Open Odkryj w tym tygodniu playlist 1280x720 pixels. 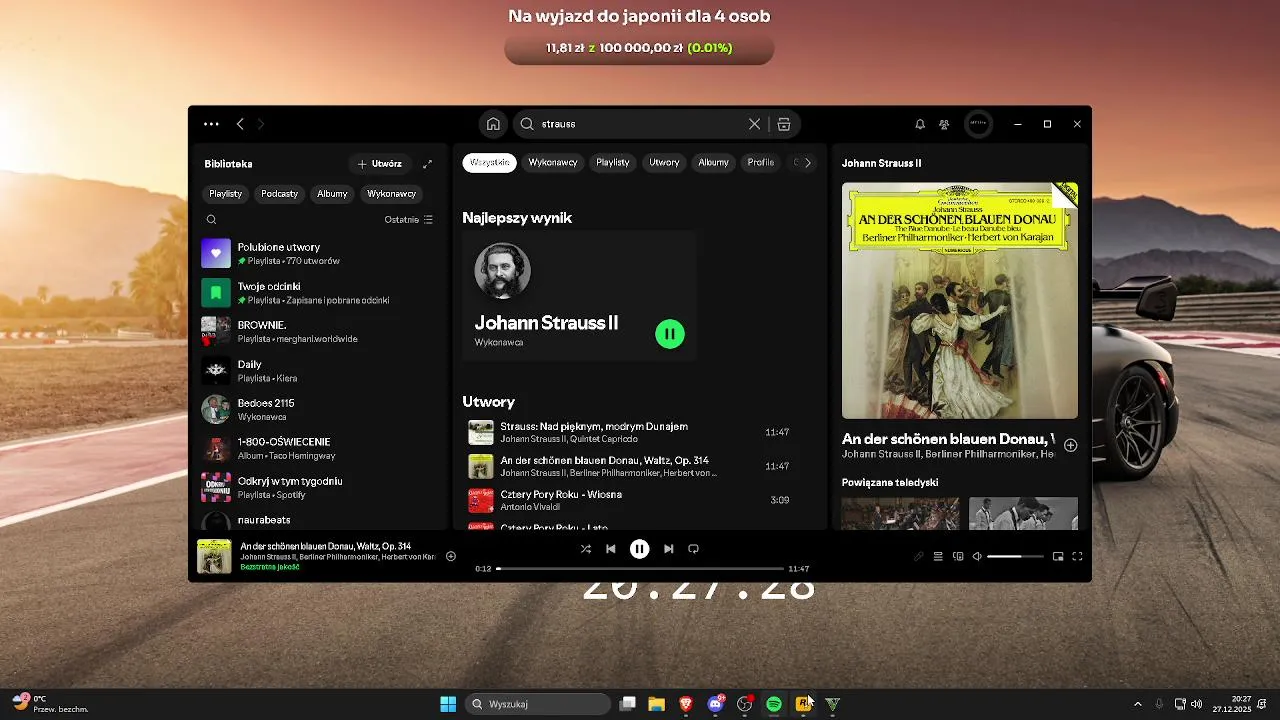320,488
